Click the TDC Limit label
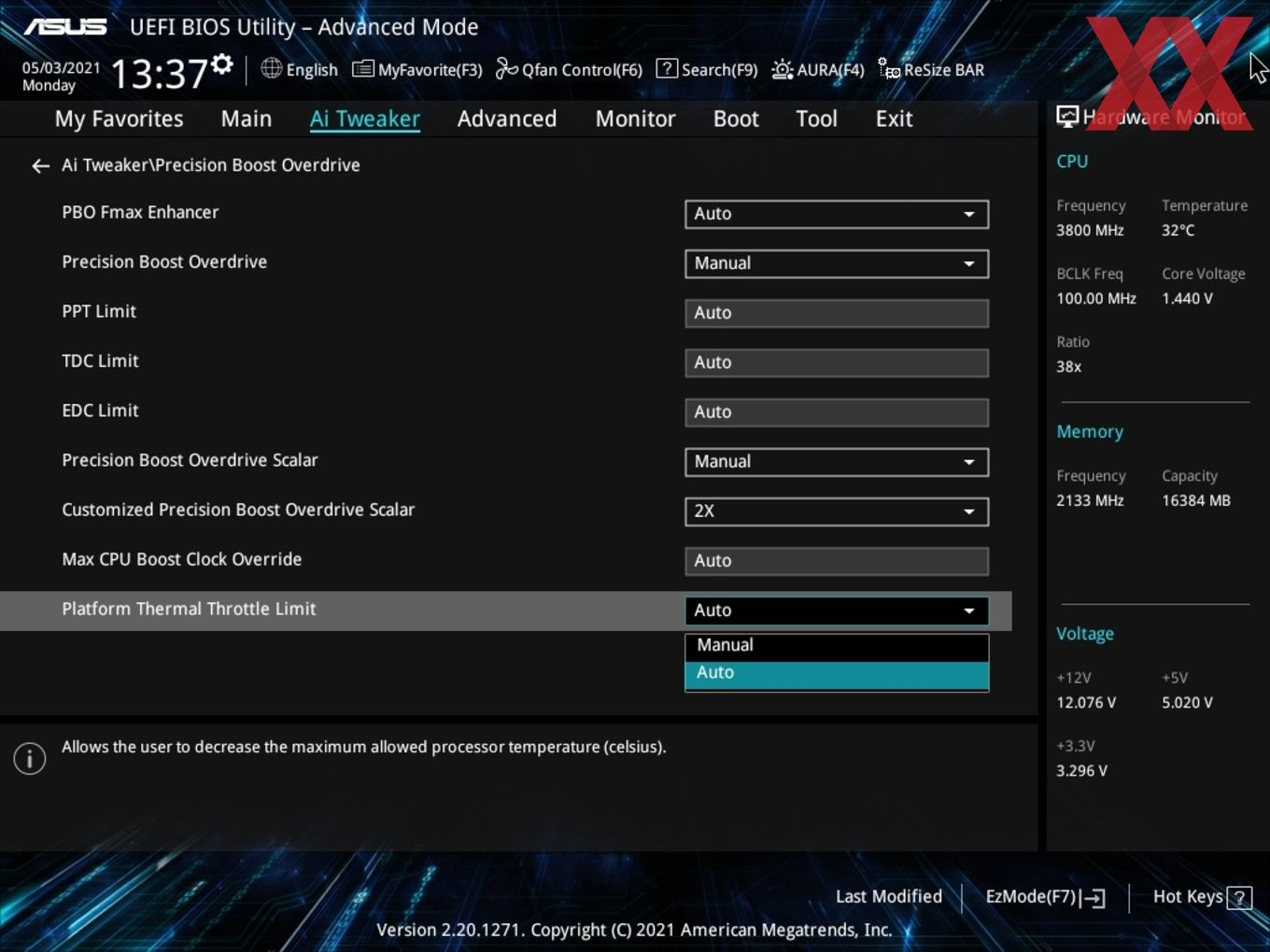The width and height of the screenshot is (1270, 952). [100, 360]
